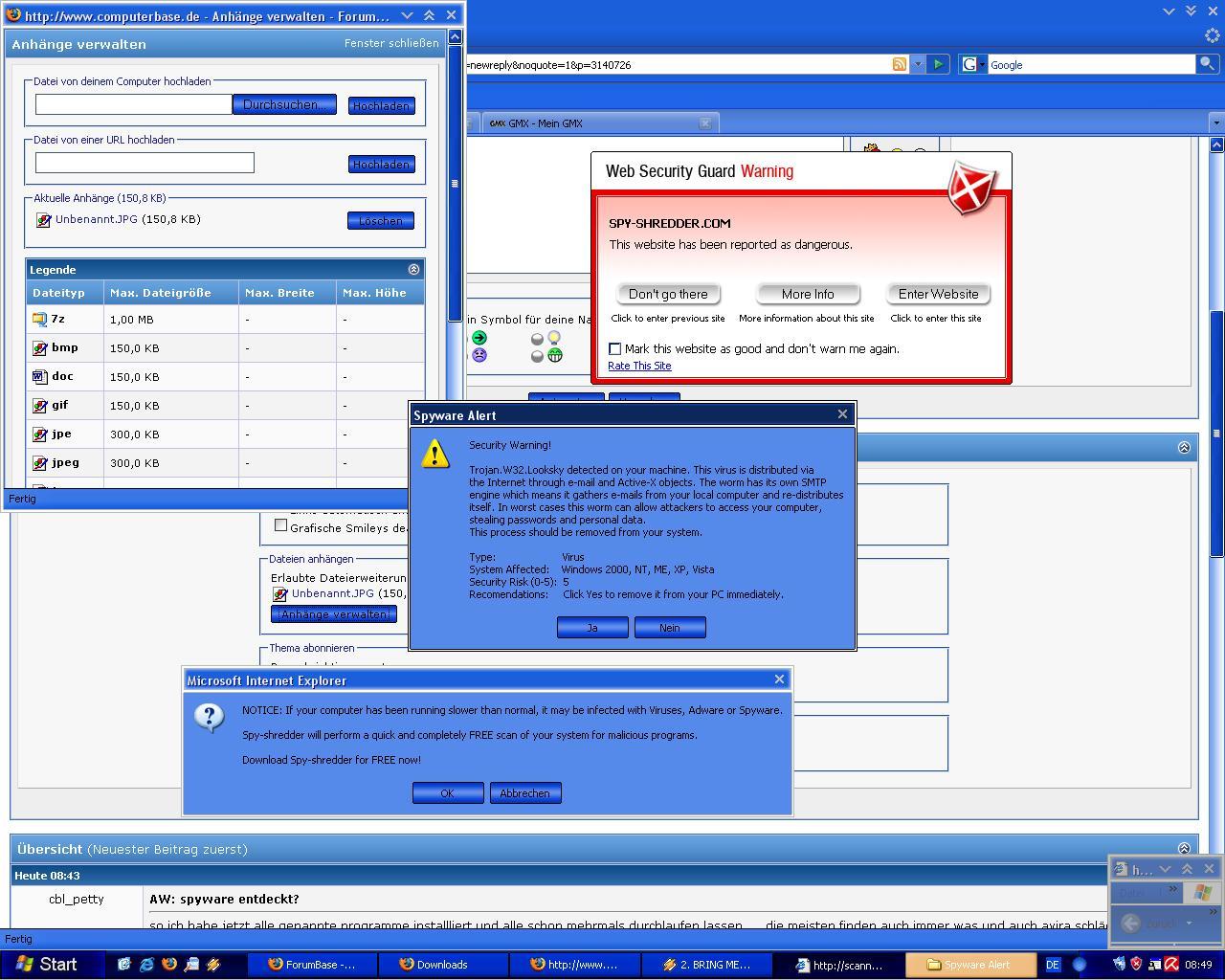Open the Windows Start menu
Image resolution: width=1225 pixels, height=980 pixels.
[46, 965]
